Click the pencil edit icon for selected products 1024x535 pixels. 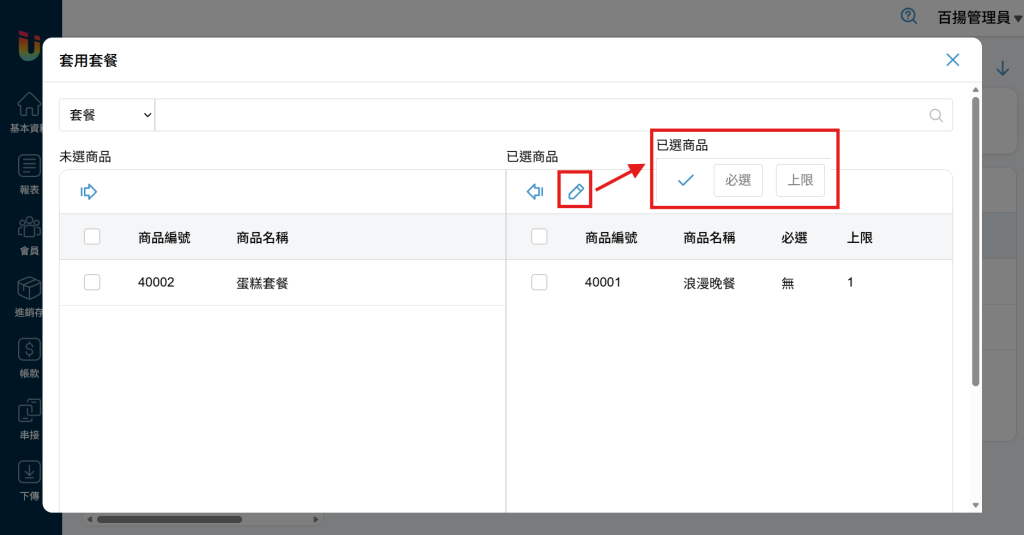(575, 191)
